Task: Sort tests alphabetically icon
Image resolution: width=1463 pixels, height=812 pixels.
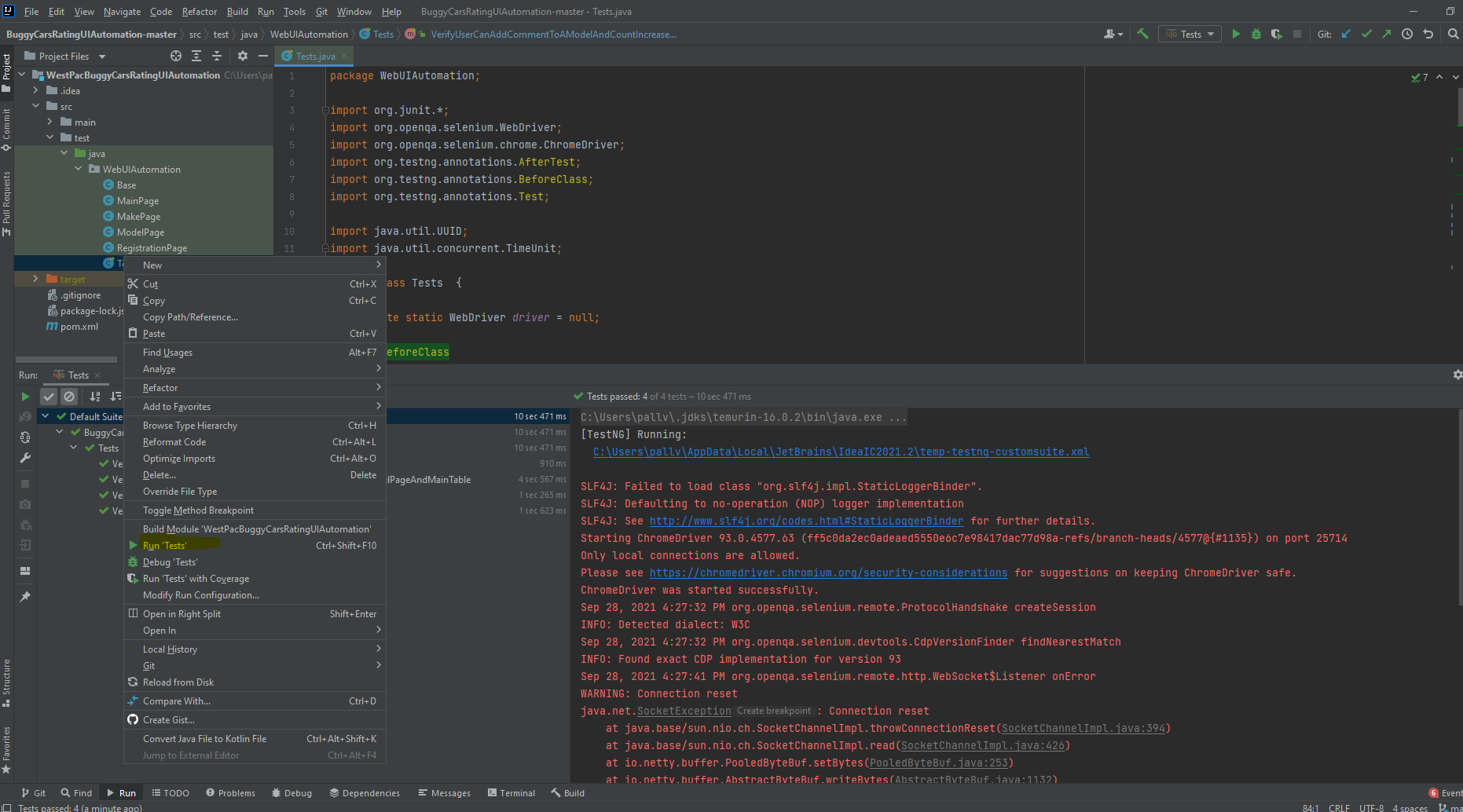Action: [95, 397]
